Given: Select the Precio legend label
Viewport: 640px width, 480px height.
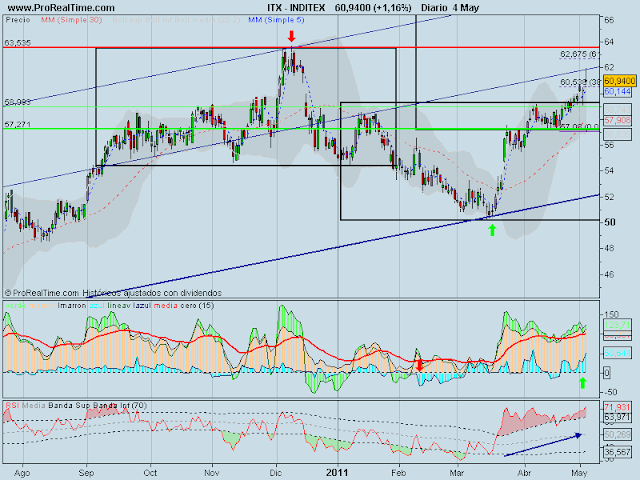Looking at the screenshot, I should pos(18,20).
